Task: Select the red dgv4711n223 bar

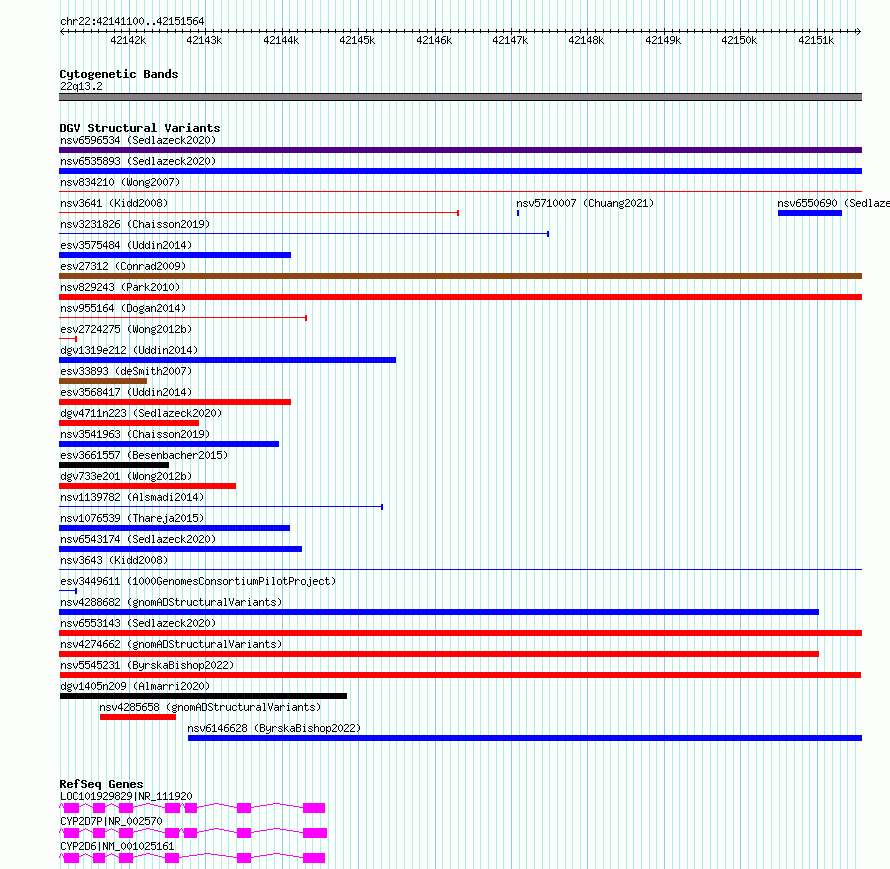Action: pyautogui.click(x=129, y=423)
